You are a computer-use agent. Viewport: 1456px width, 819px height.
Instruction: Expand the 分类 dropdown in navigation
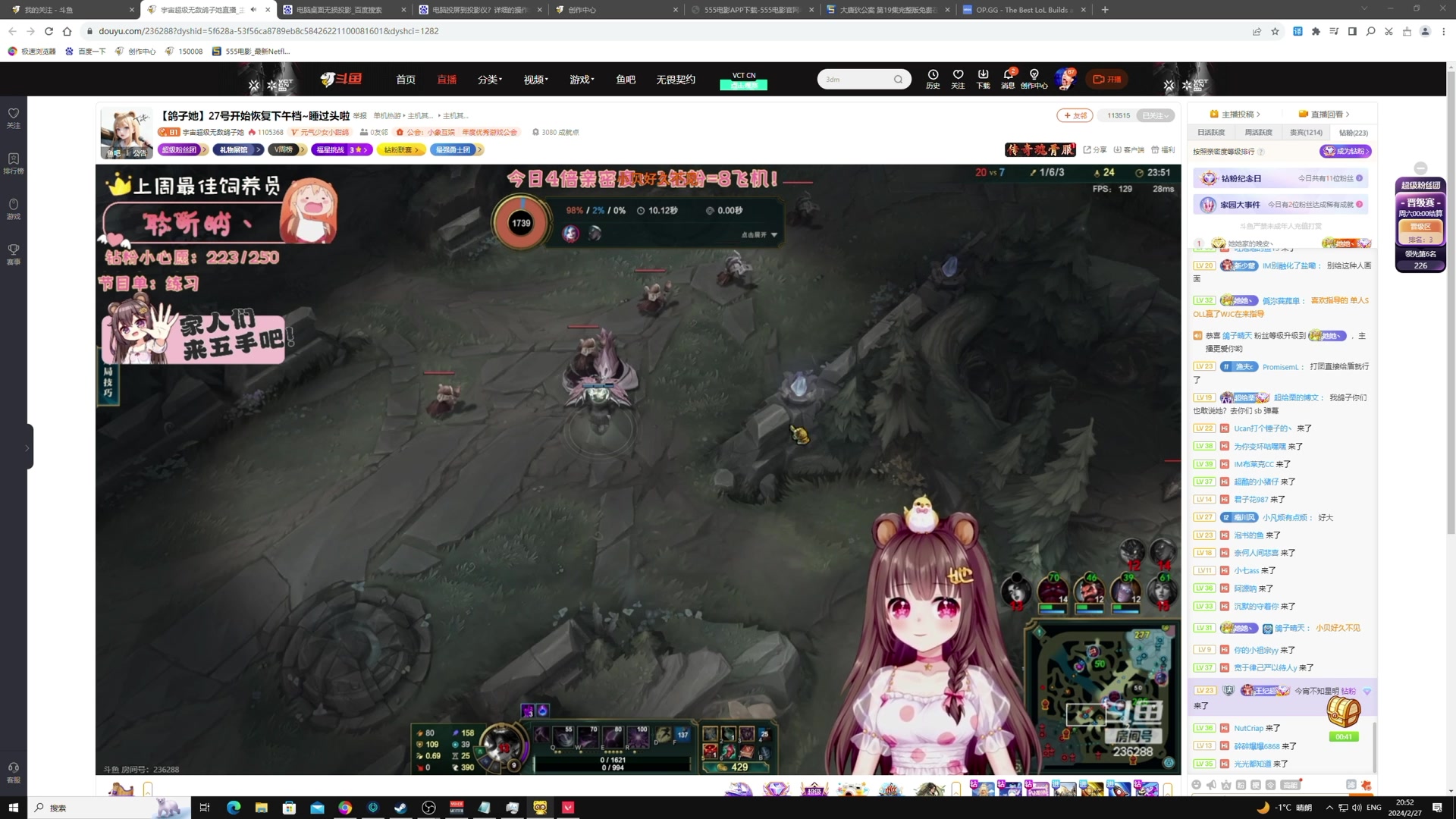tap(489, 80)
